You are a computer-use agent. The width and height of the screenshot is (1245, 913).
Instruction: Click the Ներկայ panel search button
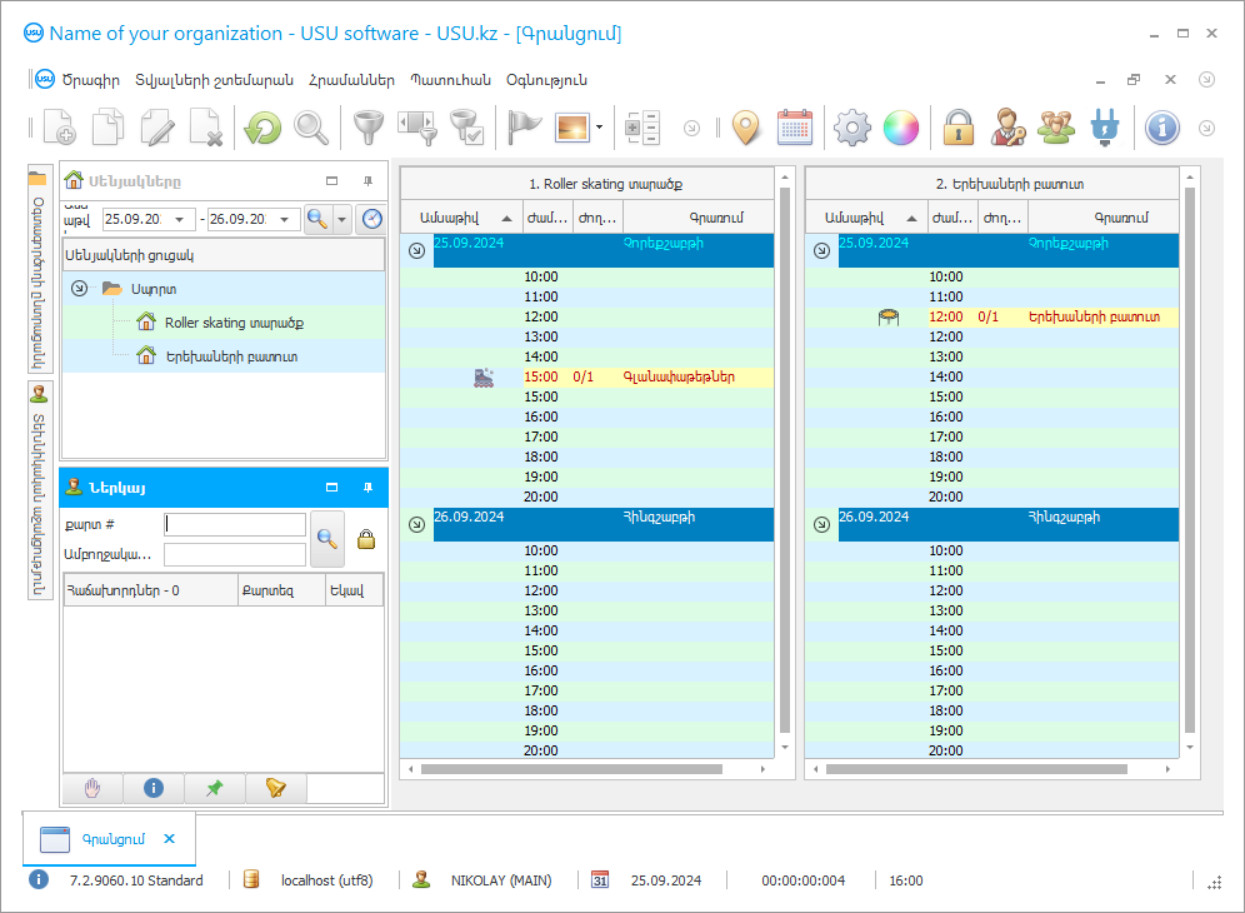[x=327, y=538]
